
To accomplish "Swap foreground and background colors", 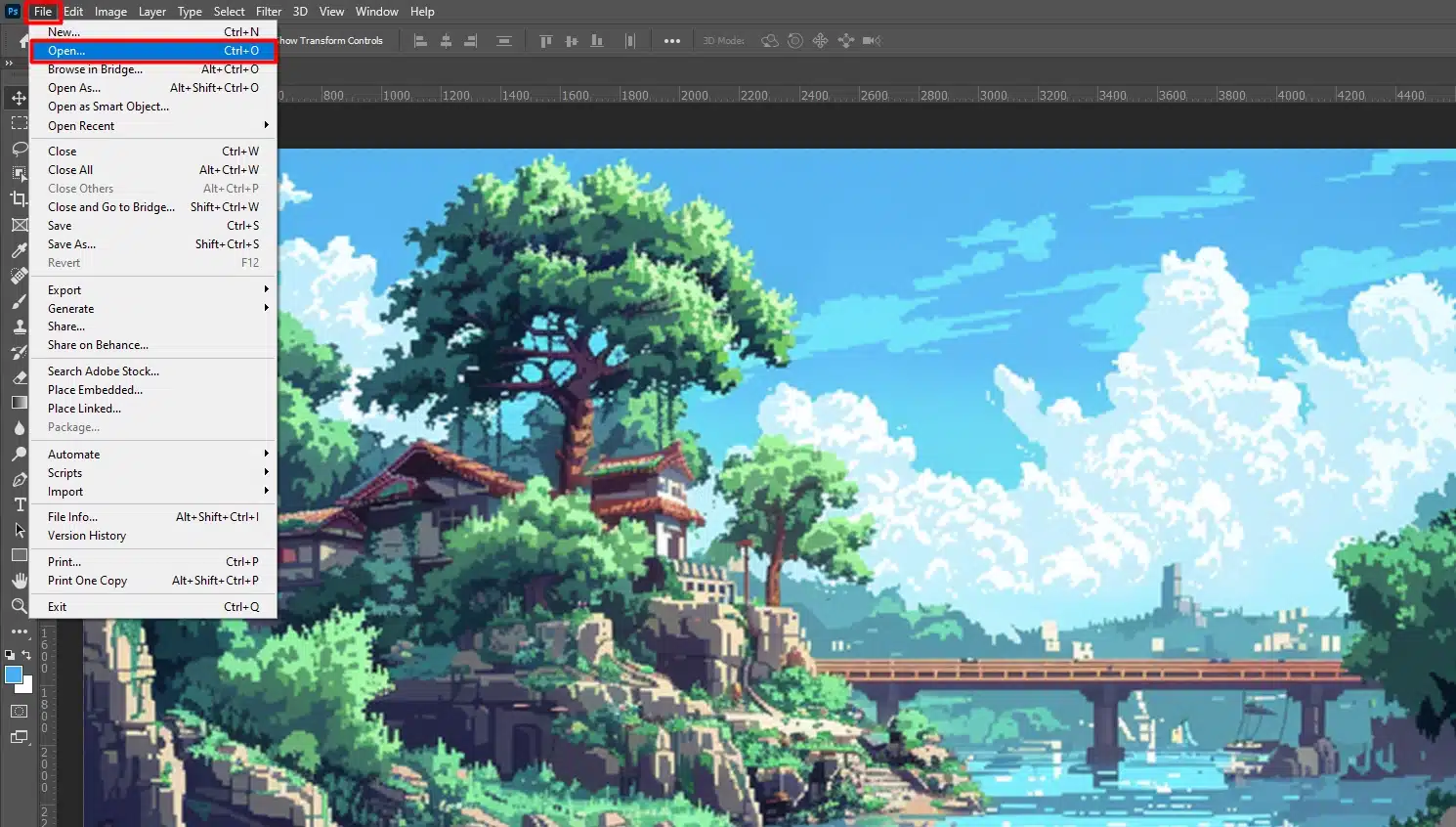I will (27, 655).
